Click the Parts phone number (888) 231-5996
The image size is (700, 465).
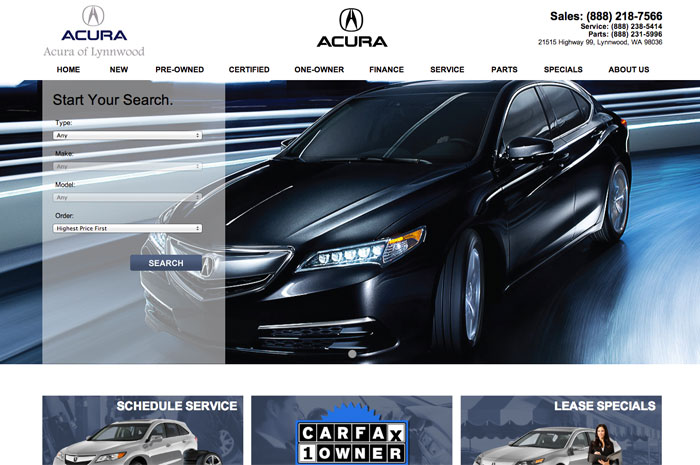coord(636,34)
